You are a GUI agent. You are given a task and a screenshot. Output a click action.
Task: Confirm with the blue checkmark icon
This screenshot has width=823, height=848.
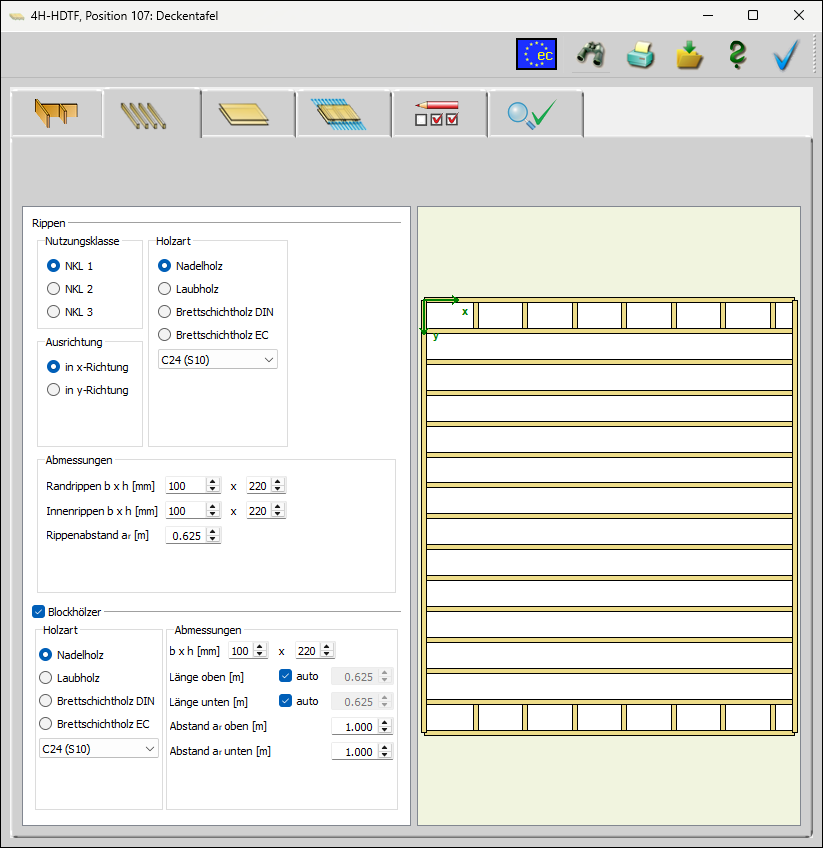point(786,54)
